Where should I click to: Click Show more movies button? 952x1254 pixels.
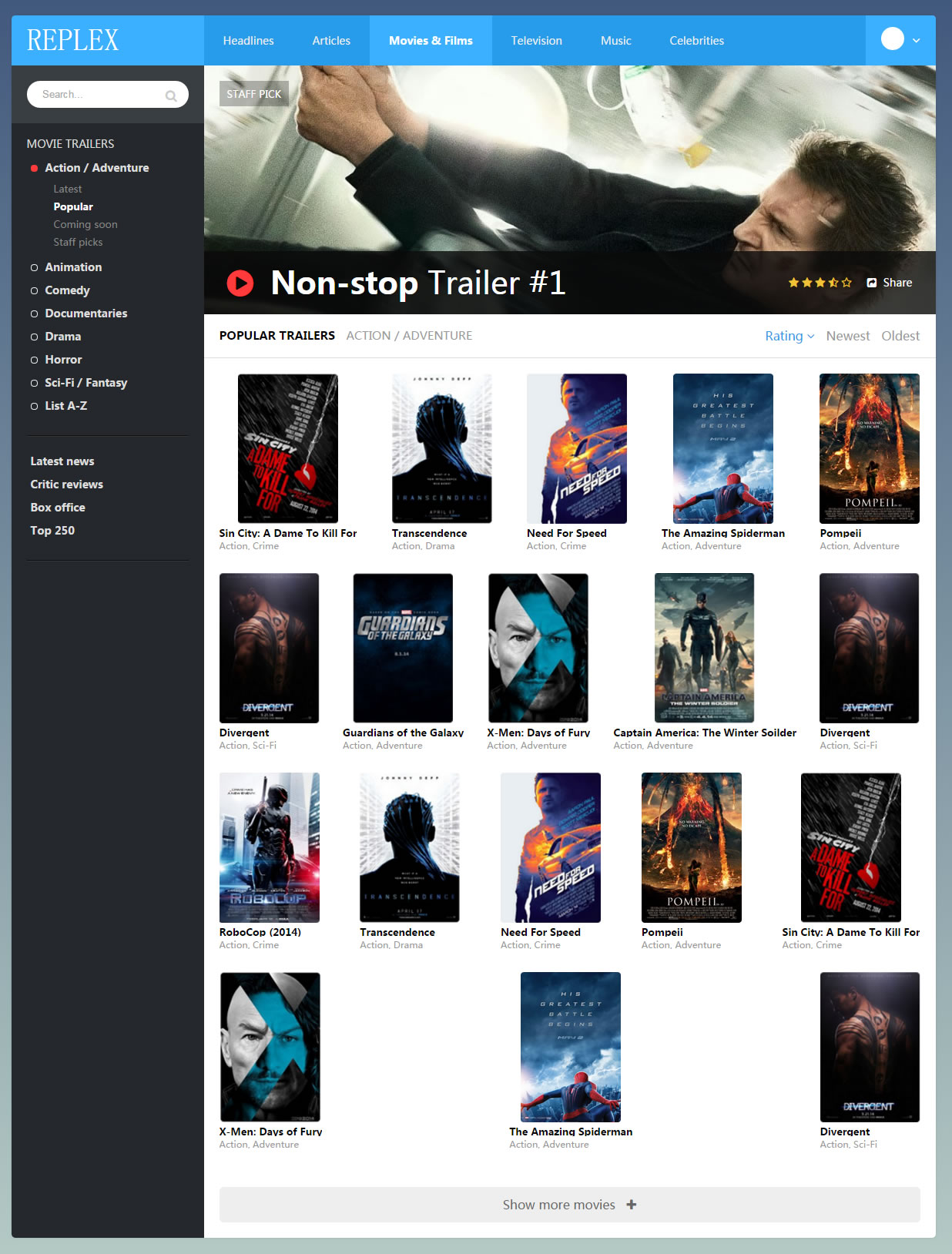[x=570, y=1205]
